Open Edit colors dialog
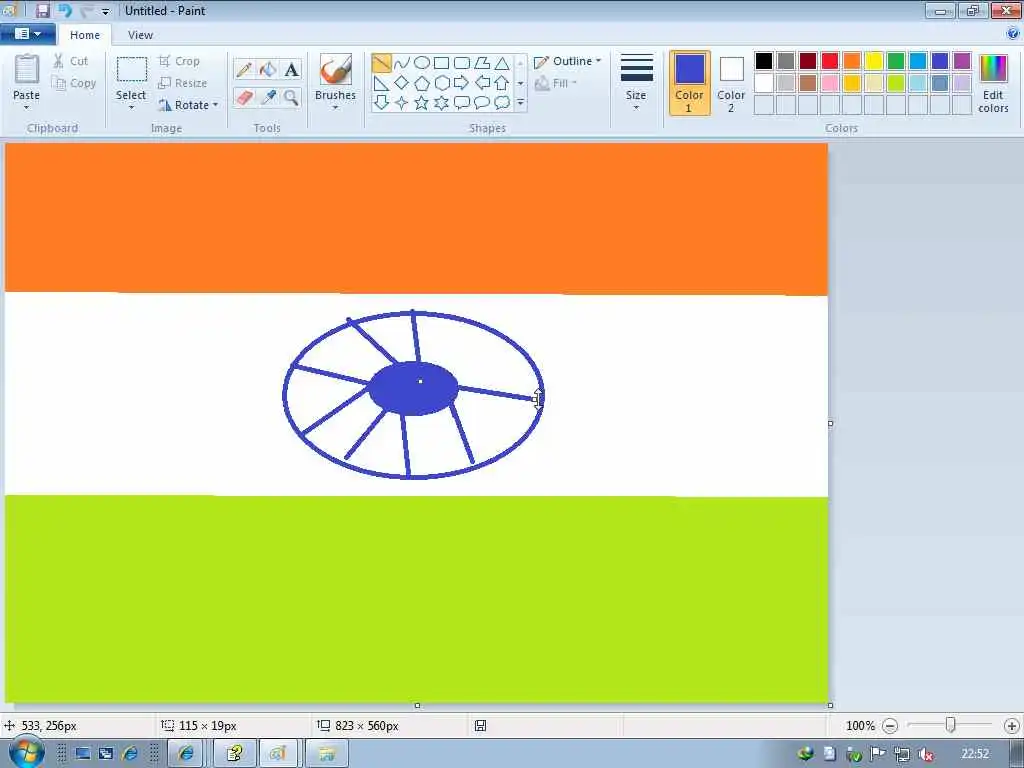The width and height of the screenshot is (1024, 768). tap(993, 83)
